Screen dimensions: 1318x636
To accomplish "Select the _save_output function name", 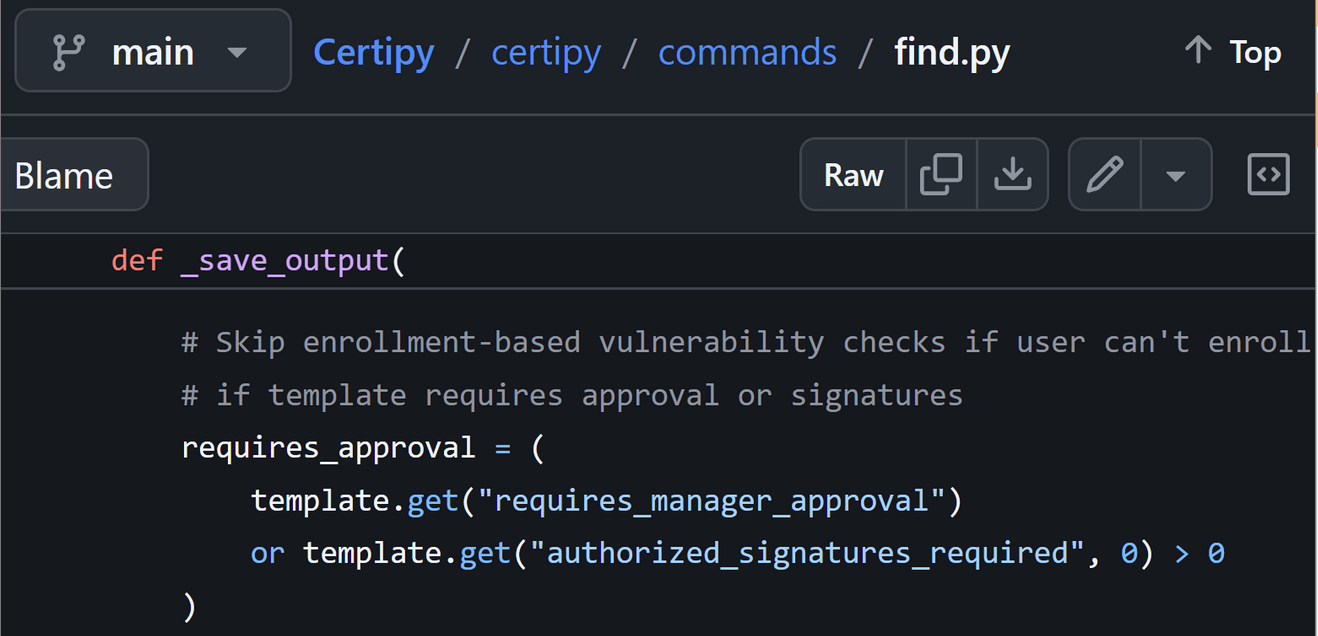I will pyautogui.click(x=285, y=261).
